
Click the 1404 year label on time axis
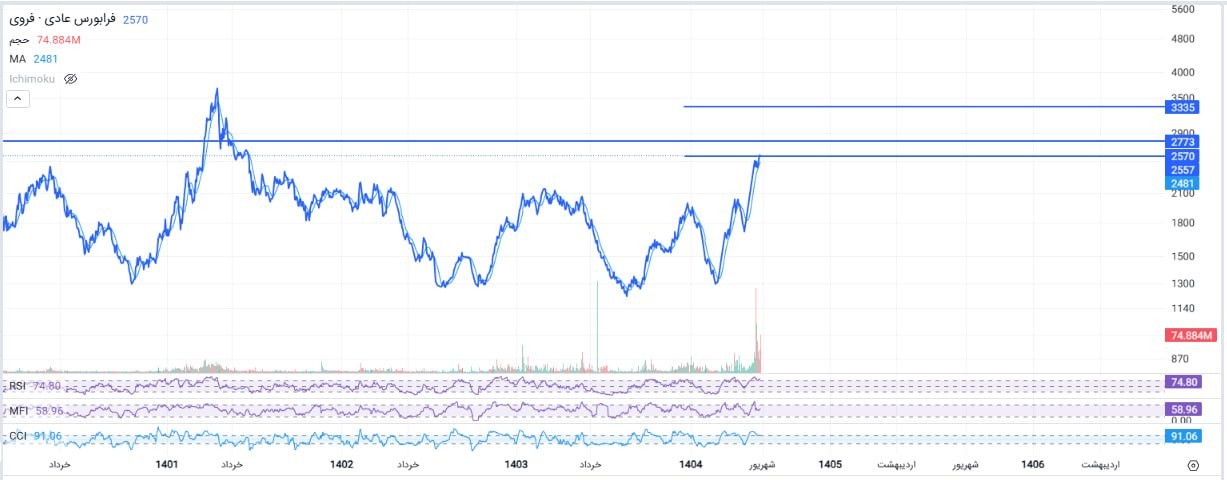coord(690,464)
